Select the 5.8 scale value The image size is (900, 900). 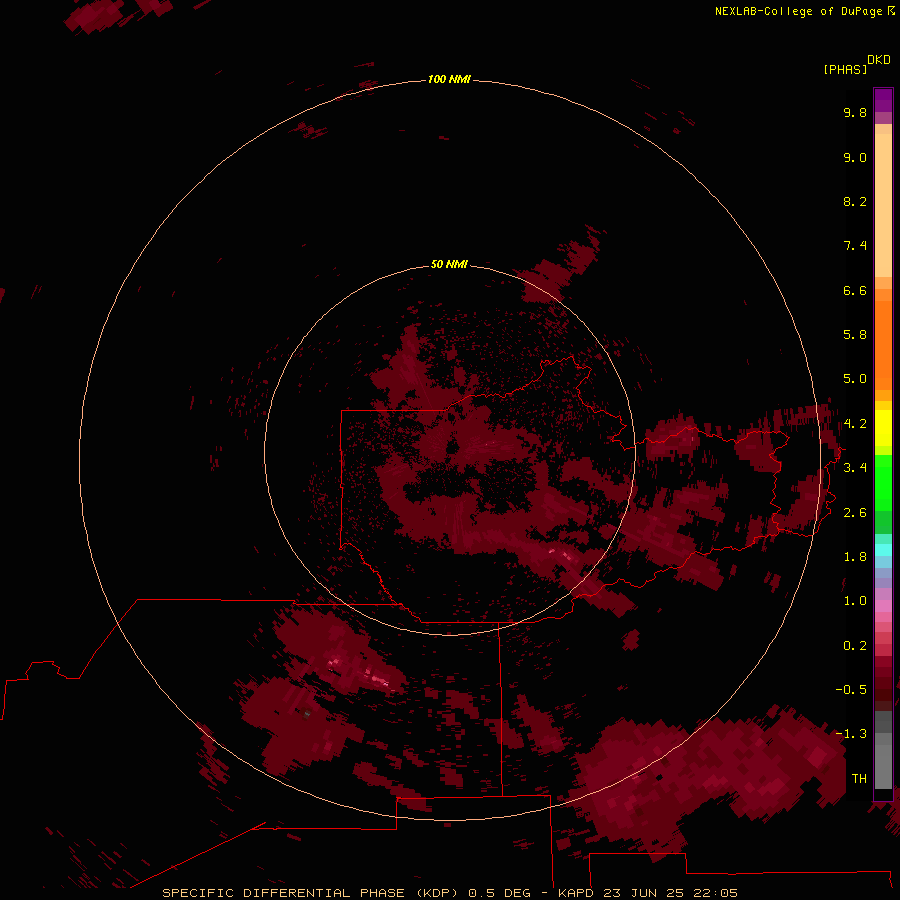click(x=855, y=335)
